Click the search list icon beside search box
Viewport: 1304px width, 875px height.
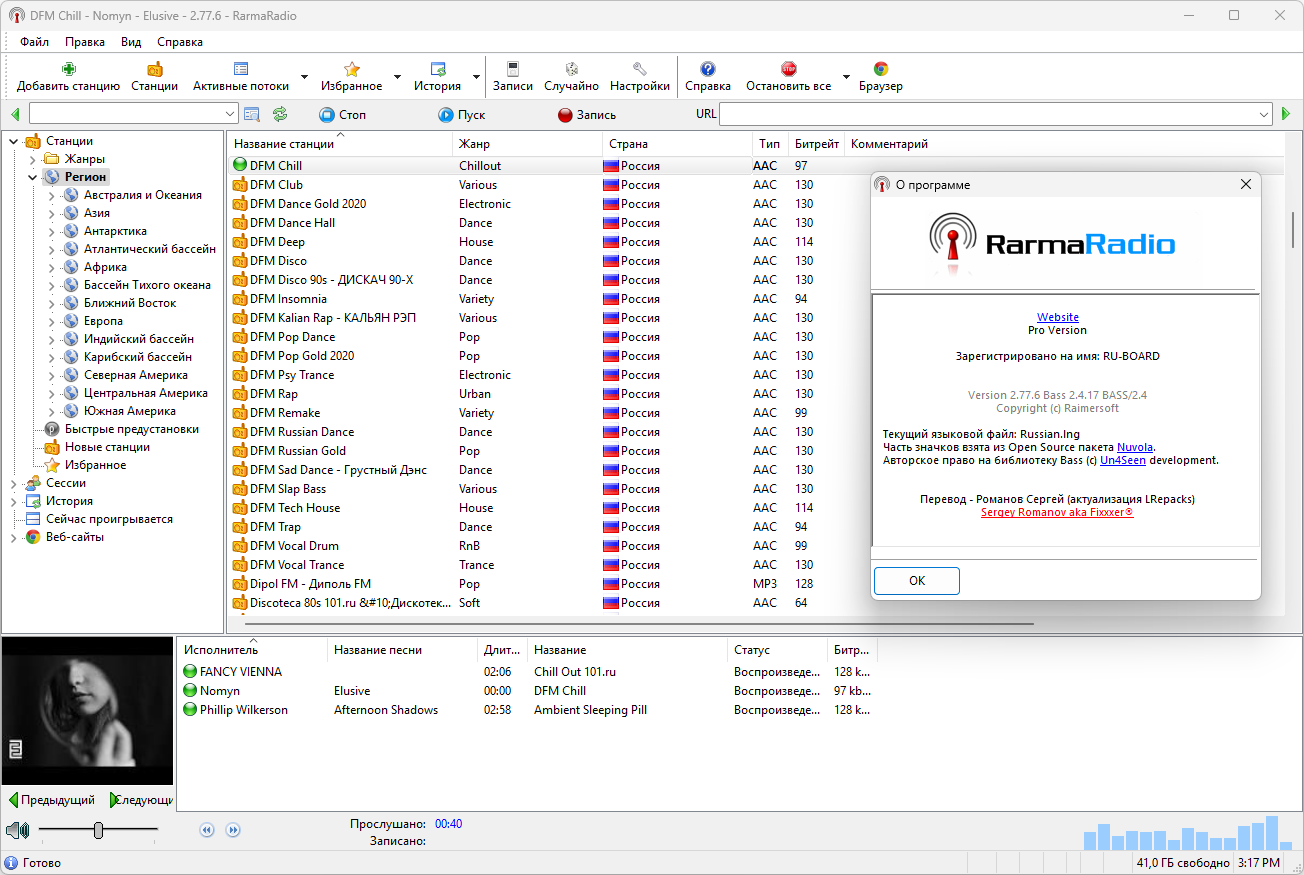pos(252,114)
